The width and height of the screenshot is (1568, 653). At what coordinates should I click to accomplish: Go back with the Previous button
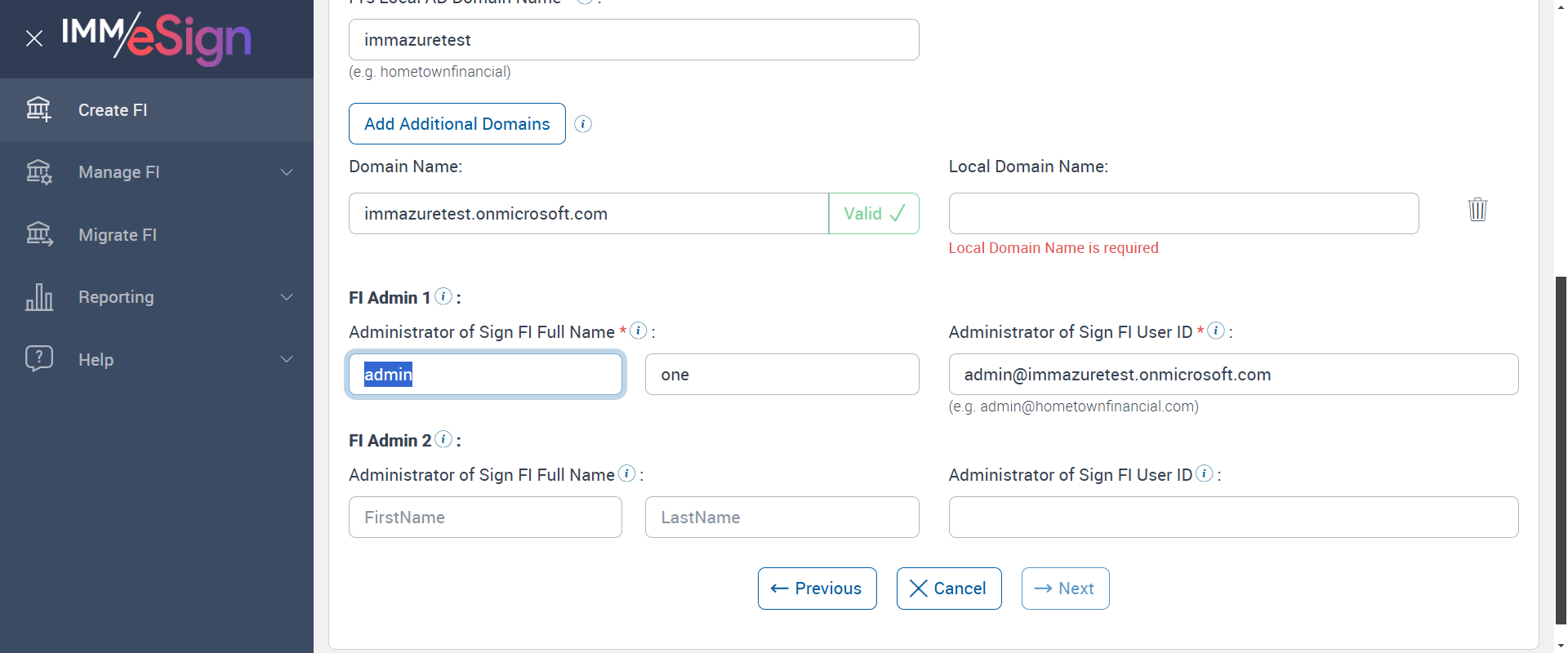(817, 589)
